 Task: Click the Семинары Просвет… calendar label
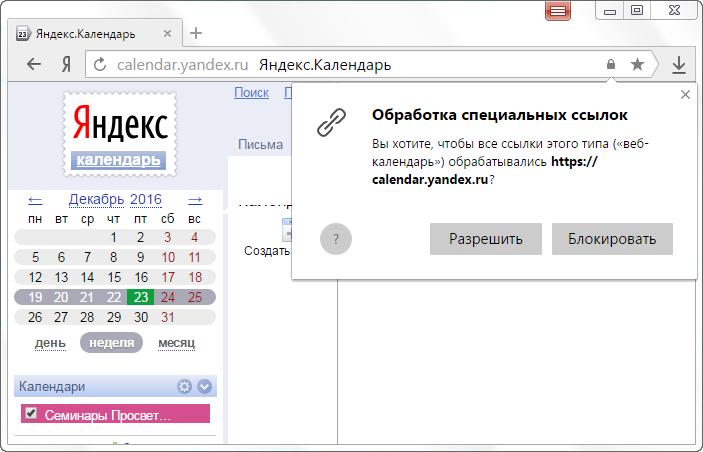pyautogui.click(x=108, y=415)
